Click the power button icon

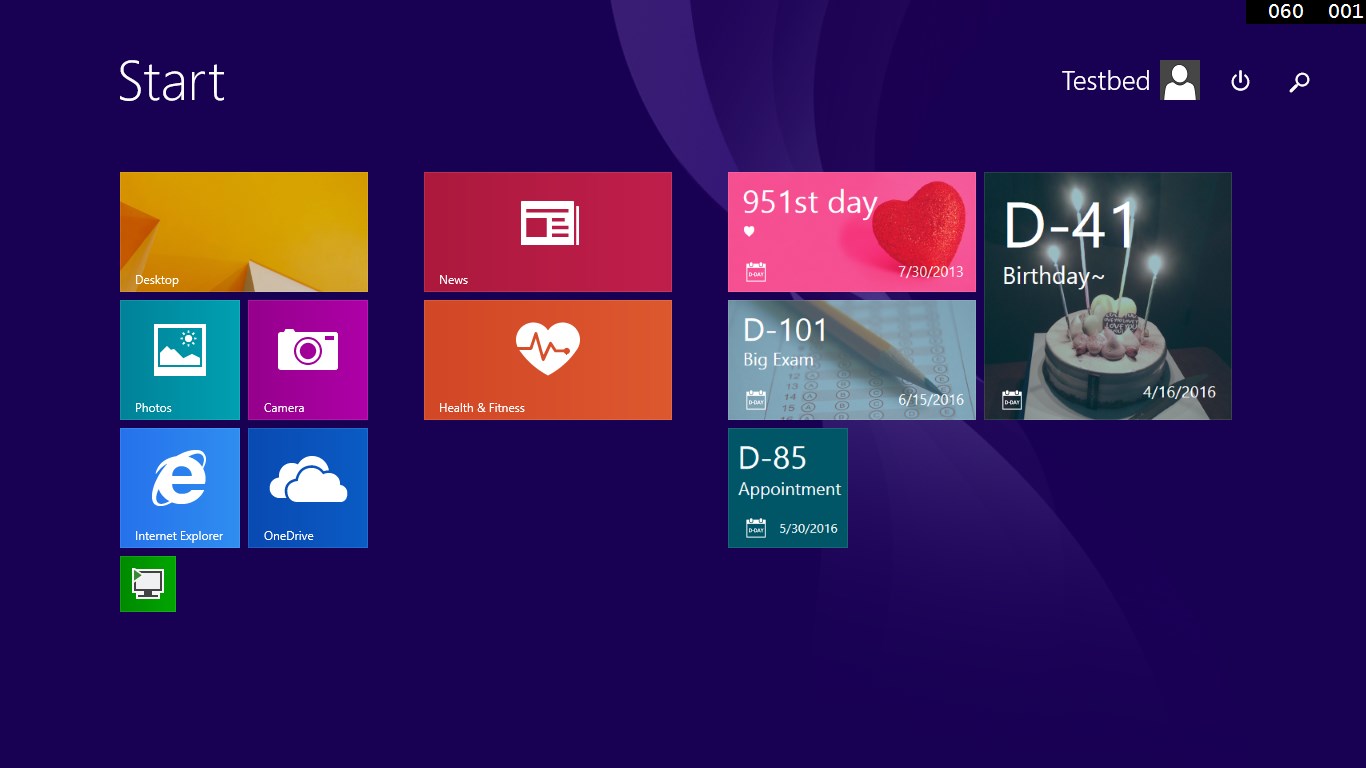tap(1240, 81)
